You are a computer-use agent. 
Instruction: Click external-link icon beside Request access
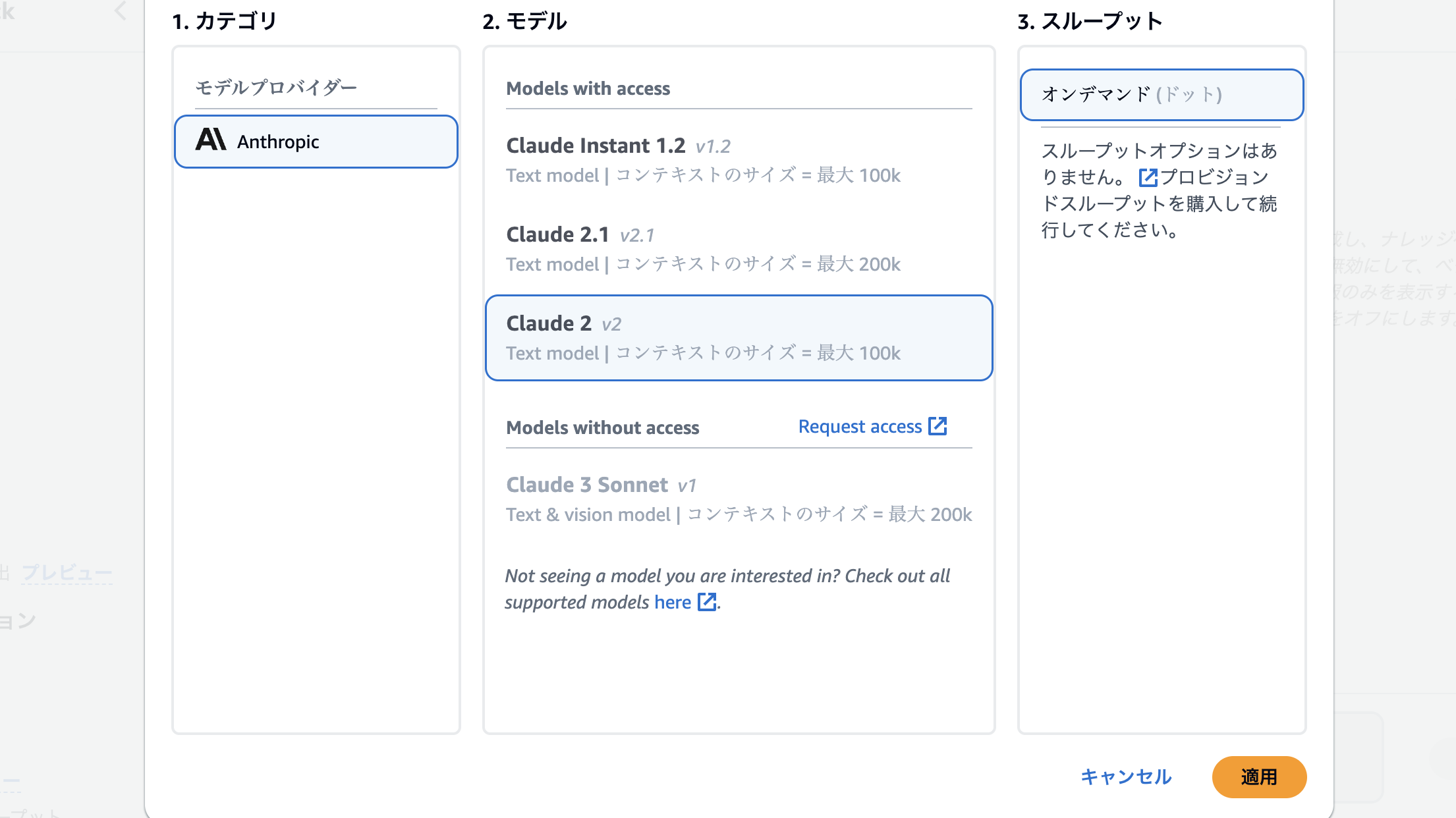(x=938, y=427)
